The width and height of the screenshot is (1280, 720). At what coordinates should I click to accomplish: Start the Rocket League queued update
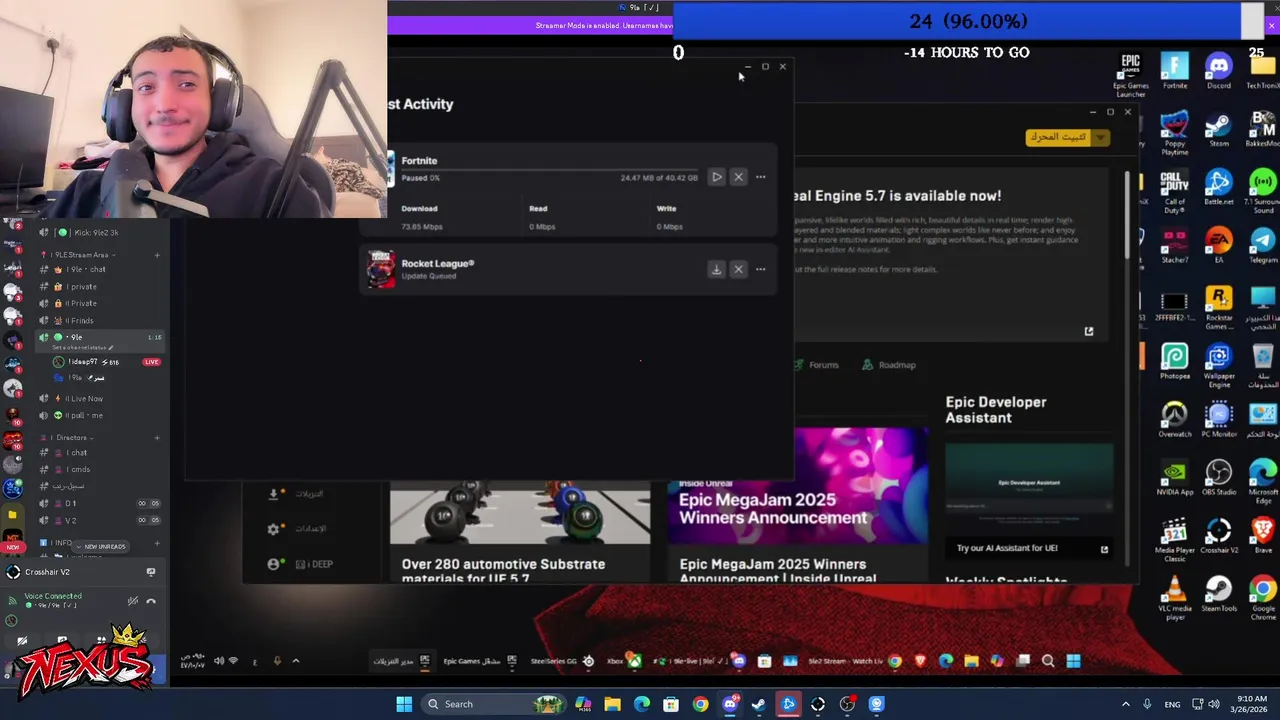click(716, 269)
